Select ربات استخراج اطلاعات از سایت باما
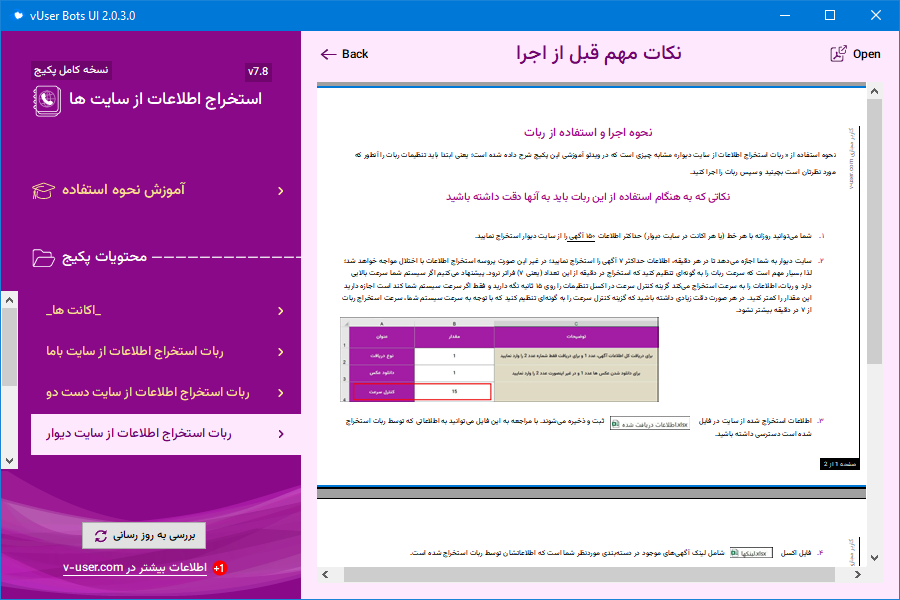The height and width of the screenshot is (600, 900). point(166,351)
